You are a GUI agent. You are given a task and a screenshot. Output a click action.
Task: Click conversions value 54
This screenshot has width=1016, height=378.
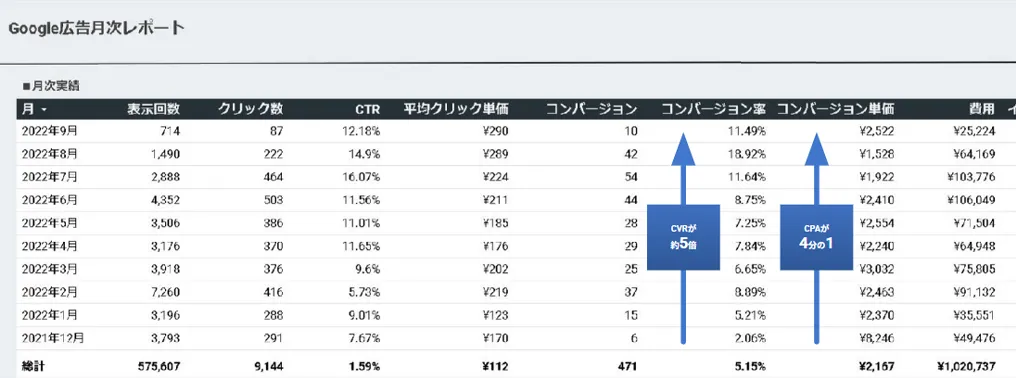[x=632, y=176]
